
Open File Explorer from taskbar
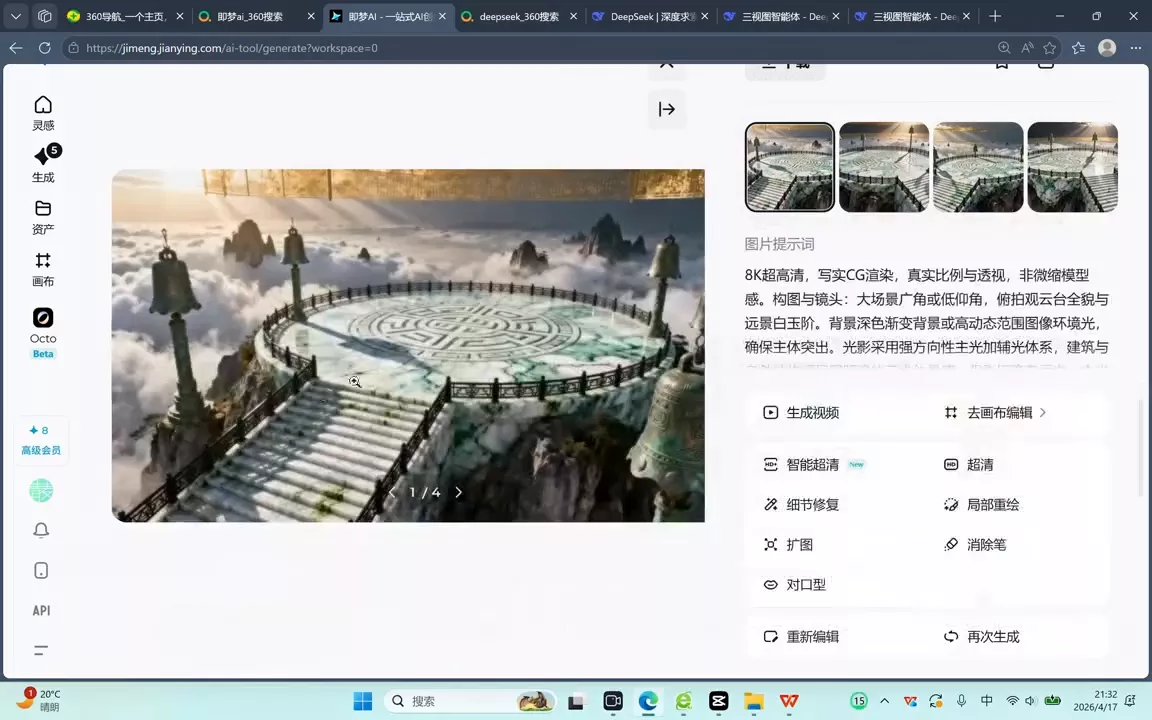[x=754, y=701]
